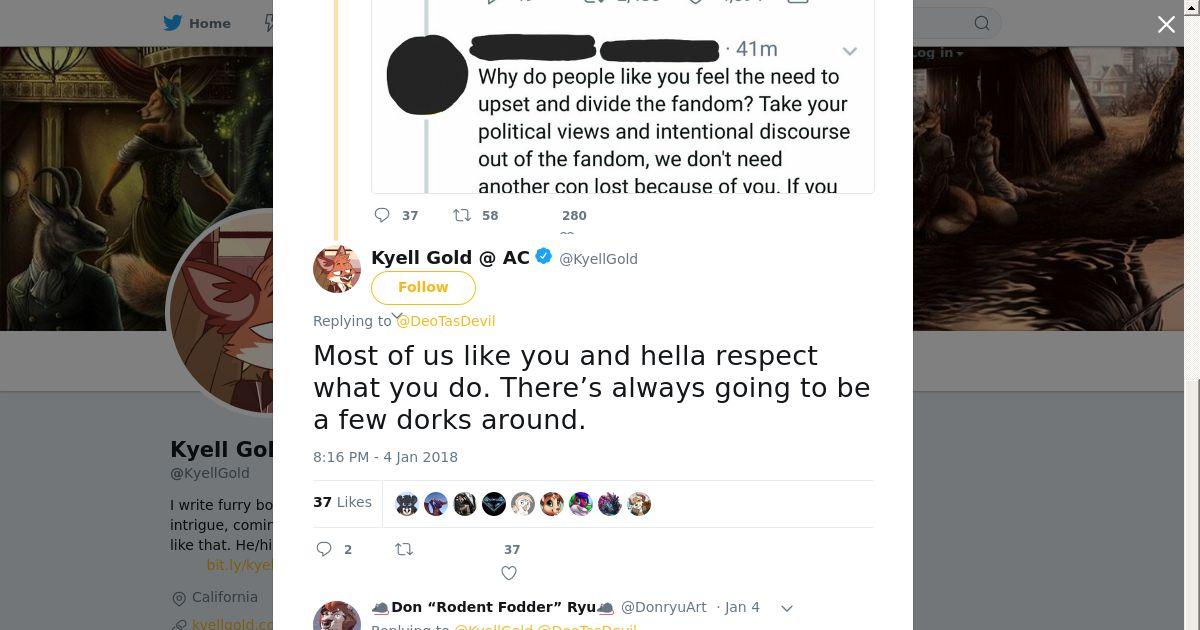This screenshot has height=630, width=1200.
Task: Click the Twitter bird Home icon
Action: pos(173,23)
